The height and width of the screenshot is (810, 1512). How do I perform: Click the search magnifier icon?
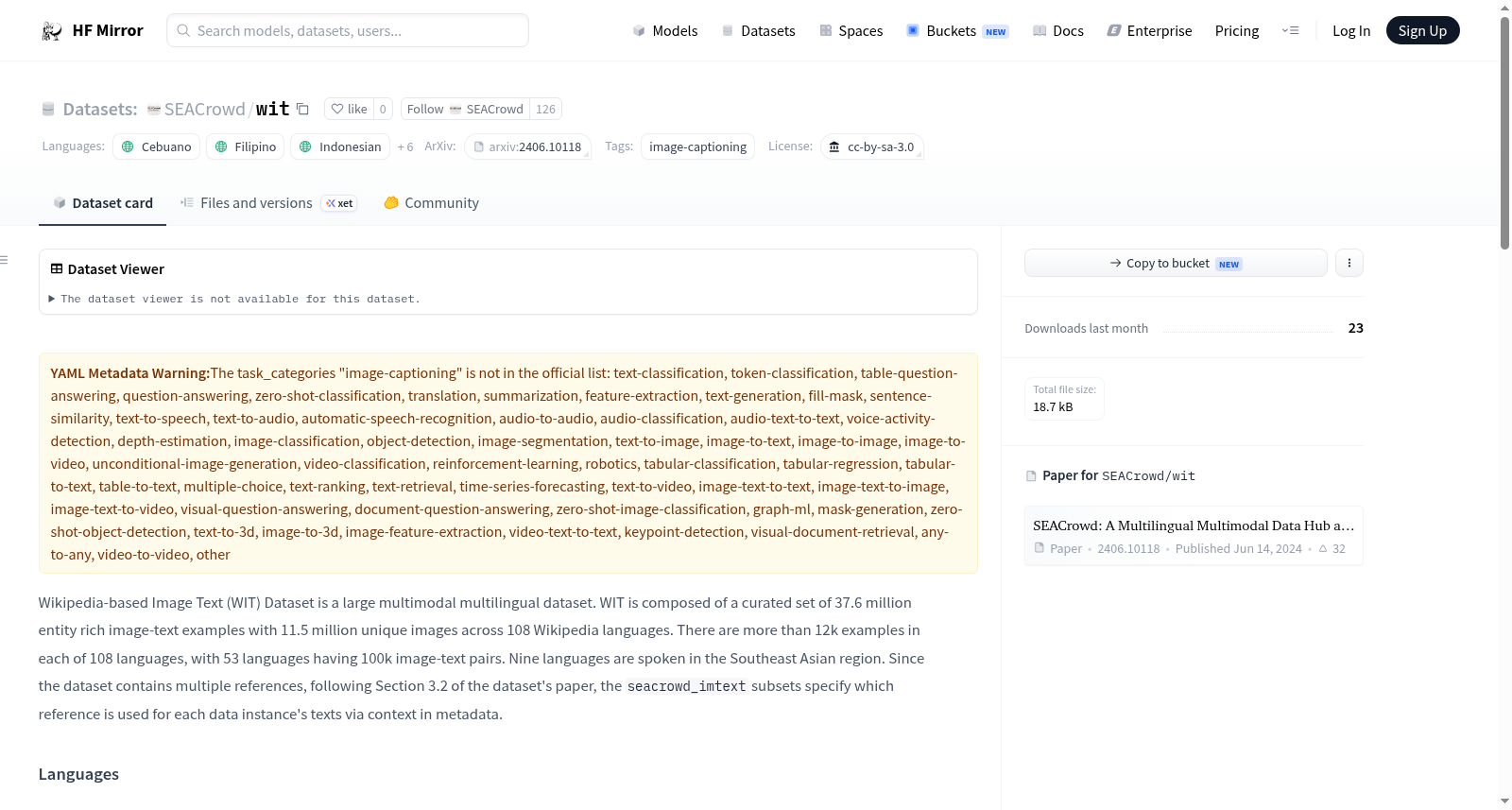[184, 30]
